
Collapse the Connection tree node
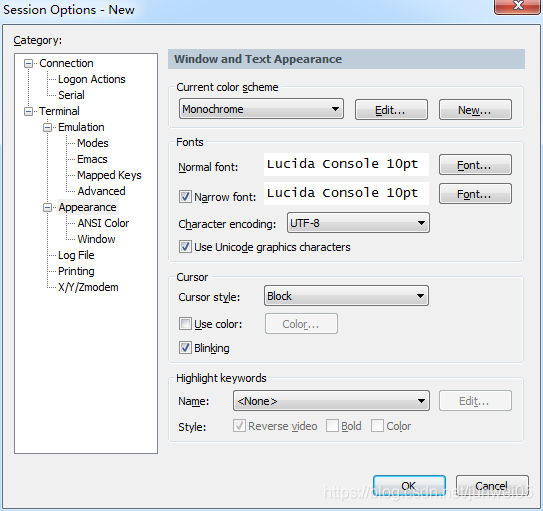[x=28, y=63]
